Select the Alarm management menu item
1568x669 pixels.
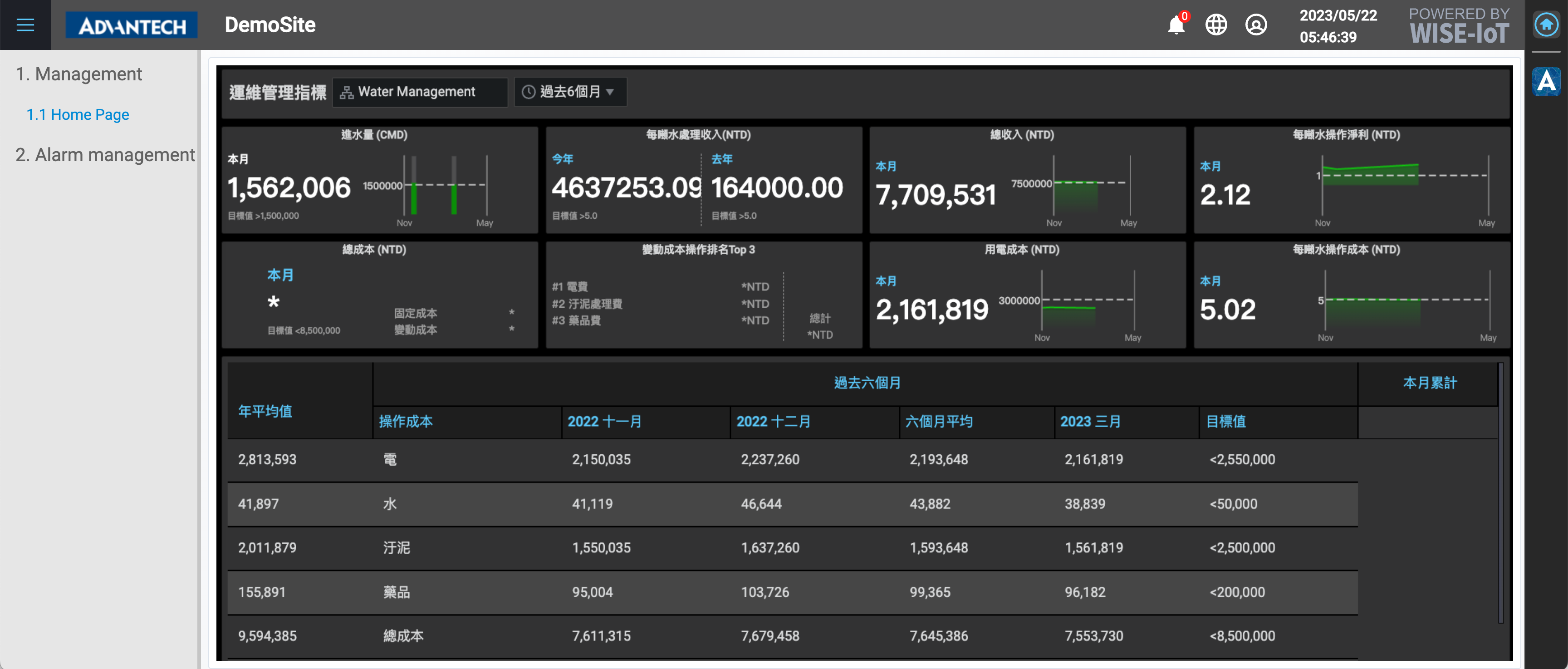point(105,155)
